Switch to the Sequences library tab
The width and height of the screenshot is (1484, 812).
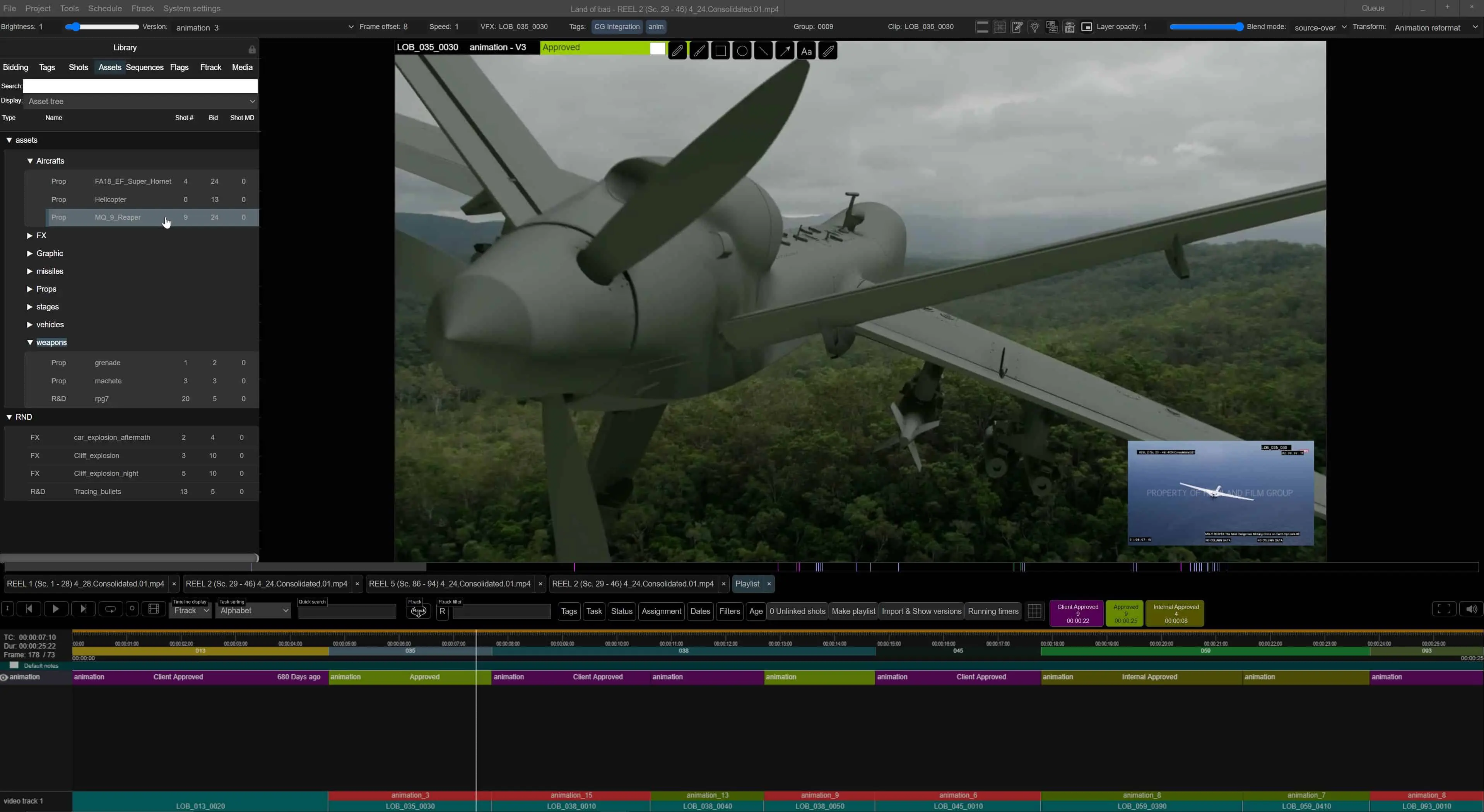tap(145, 67)
